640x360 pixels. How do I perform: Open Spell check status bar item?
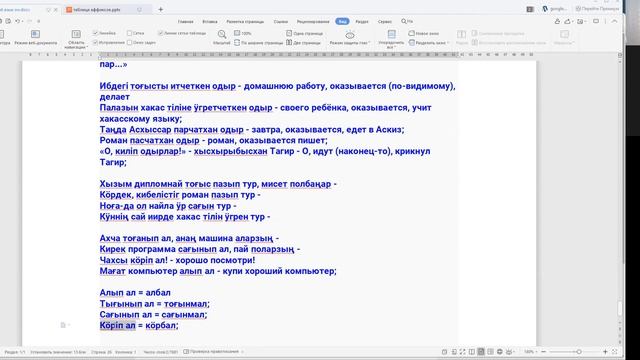tap(212, 351)
